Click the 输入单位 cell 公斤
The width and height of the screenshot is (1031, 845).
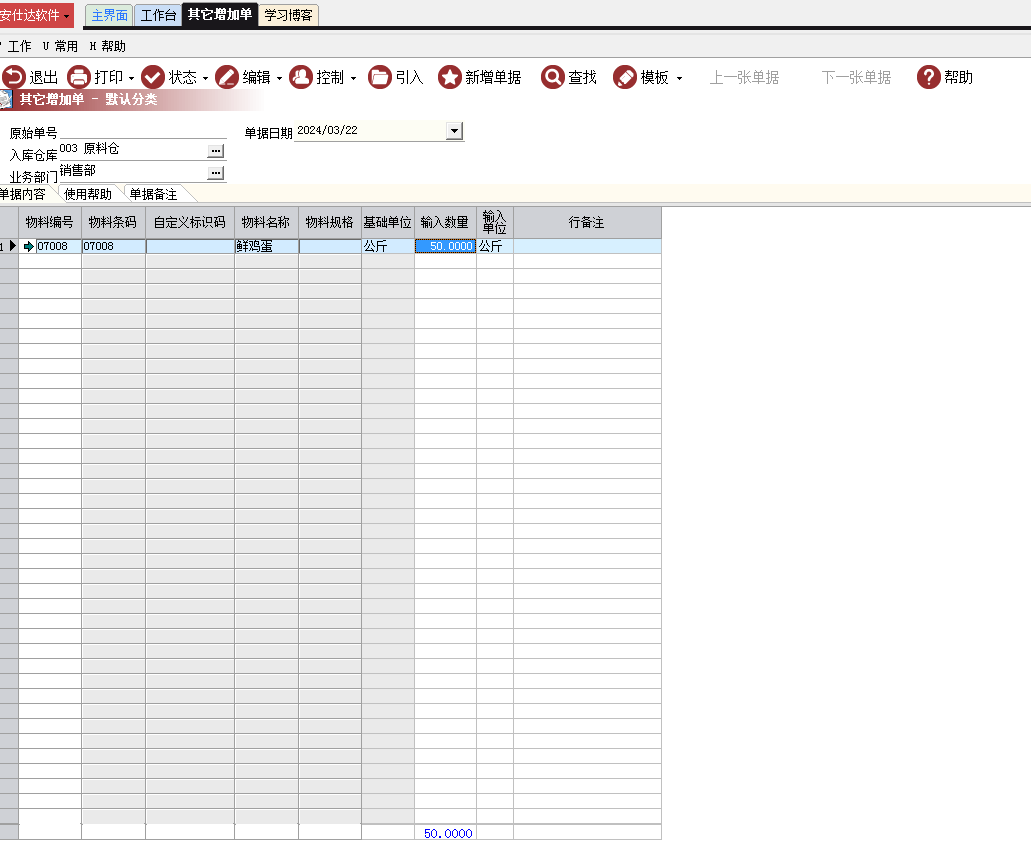pyautogui.click(x=494, y=247)
